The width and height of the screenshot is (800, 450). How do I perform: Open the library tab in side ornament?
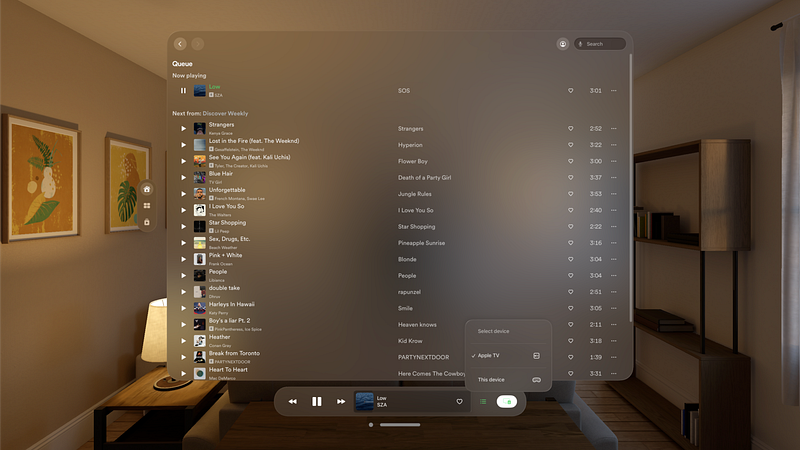point(147,222)
